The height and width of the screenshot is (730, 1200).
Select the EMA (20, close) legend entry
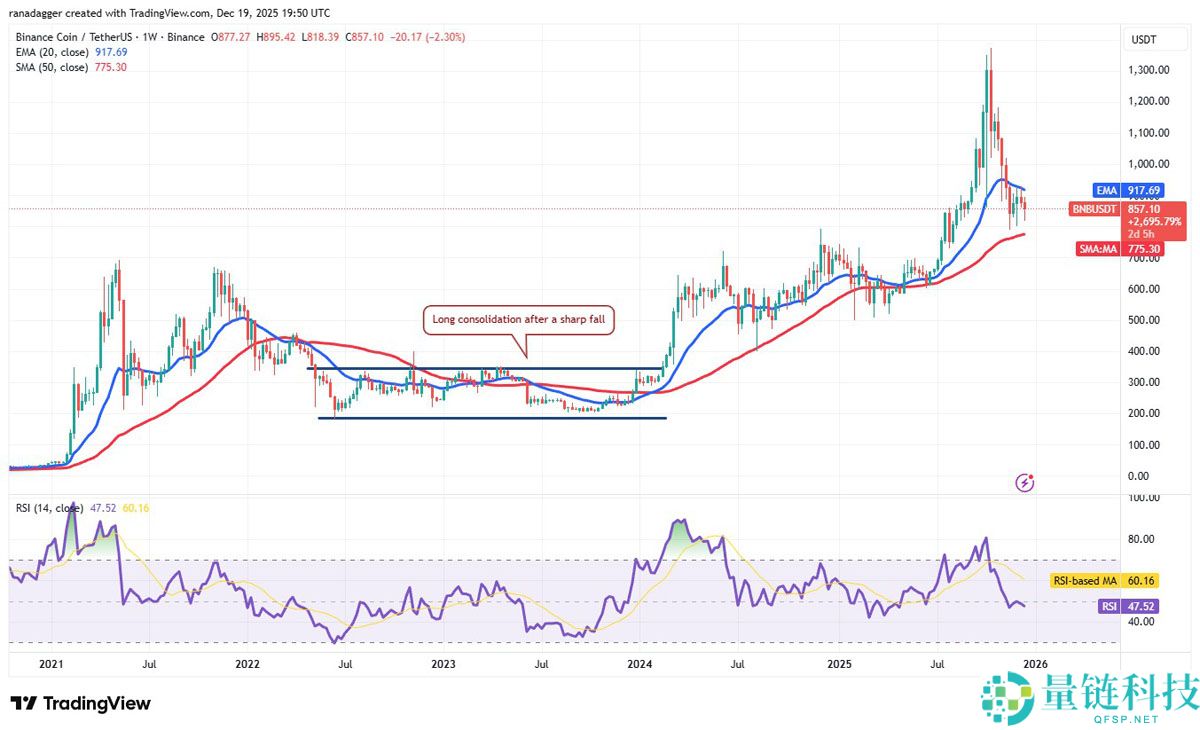coord(71,52)
